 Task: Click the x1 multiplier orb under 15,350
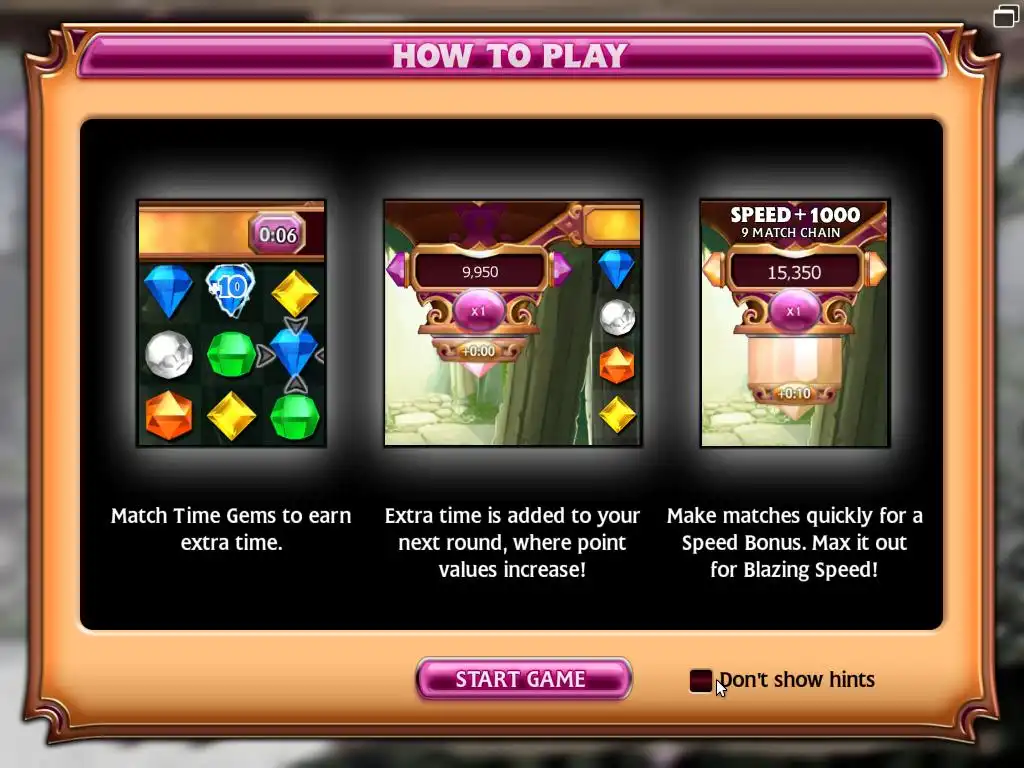pyautogui.click(x=794, y=312)
